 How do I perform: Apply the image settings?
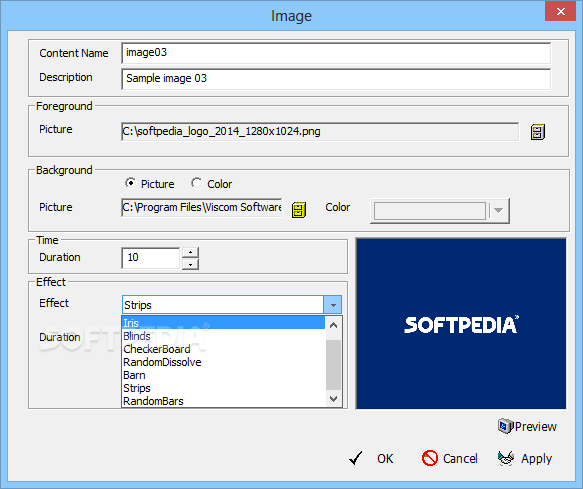pyautogui.click(x=525, y=459)
